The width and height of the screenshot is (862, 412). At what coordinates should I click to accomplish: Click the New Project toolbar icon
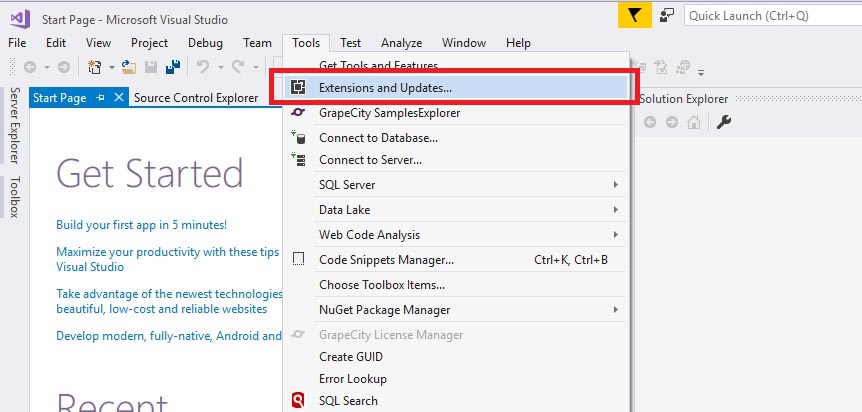[95, 67]
